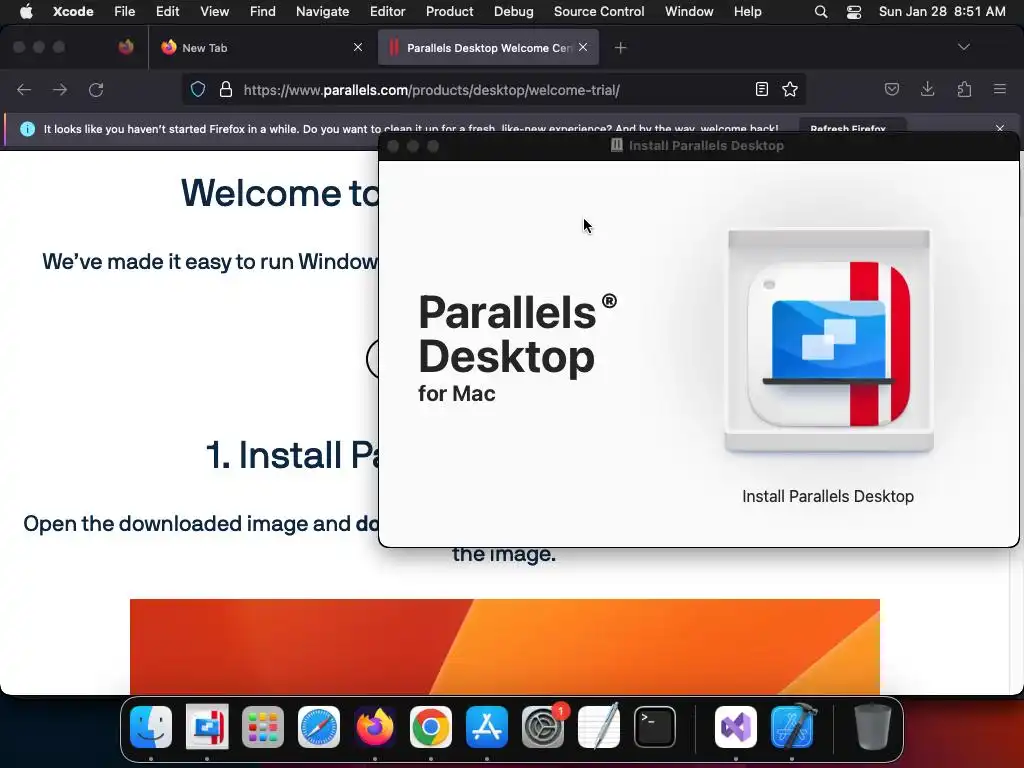The width and height of the screenshot is (1024, 768).
Task: Close the Parallels Desktop Welcome tab
Action: pyautogui.click(x=583, y=47)
